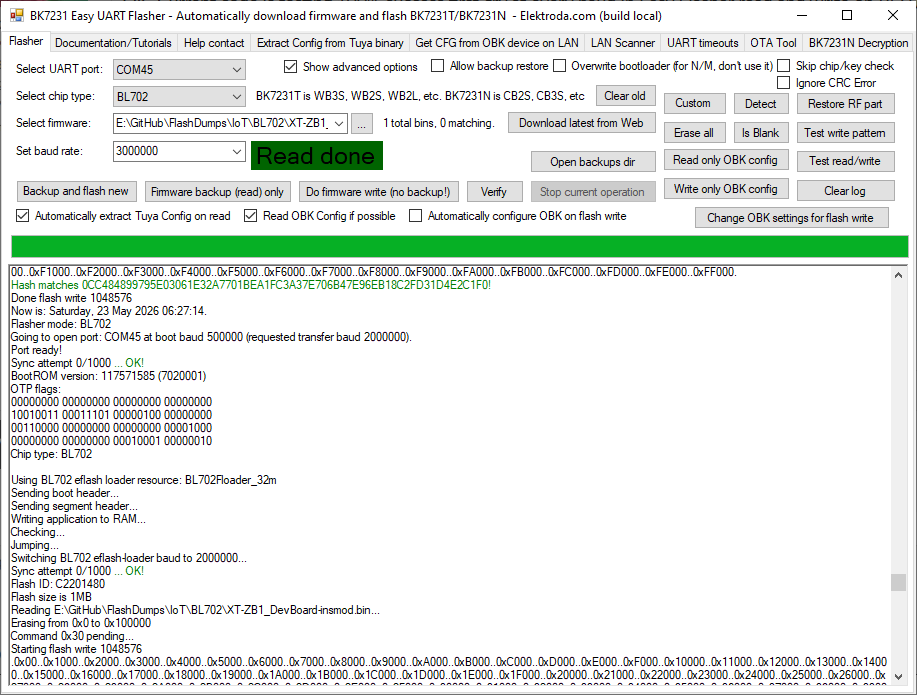The width and height of the screenshot is (917, 695).
Task: Click the green Read done status label
Action: [x=317, y=156]
